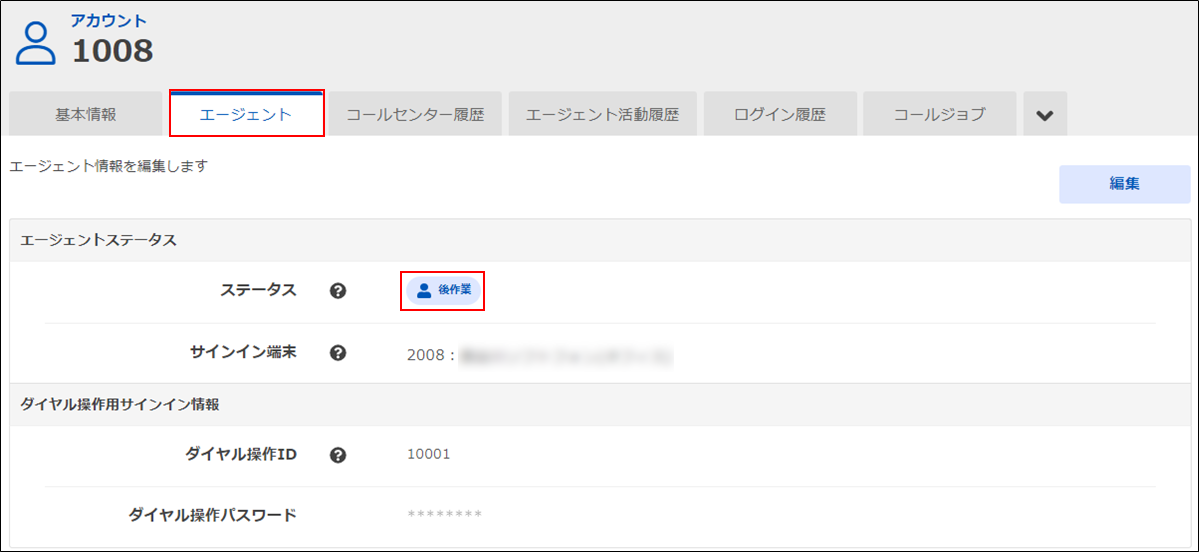Image resolution: width=1199 pixels, height=552 pixels.
Task: Click the ダイヤル操作用サインイン情報 section header
Action: [120, 405]
